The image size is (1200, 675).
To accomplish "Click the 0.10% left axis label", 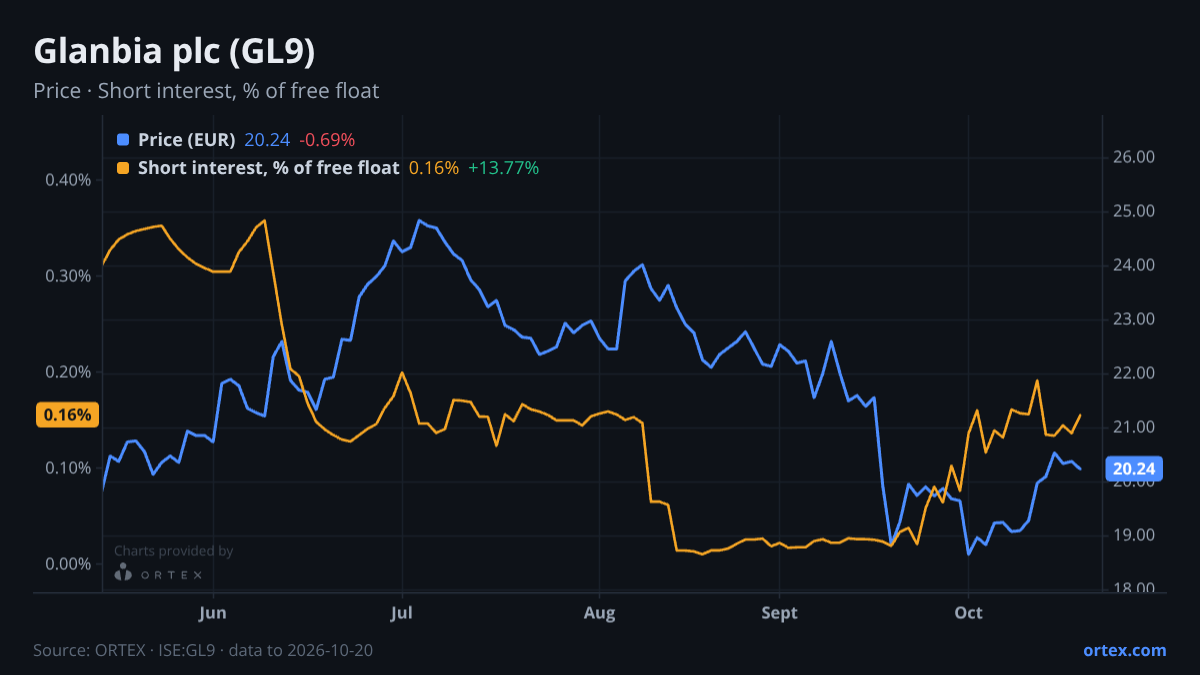I will (68, 468).
